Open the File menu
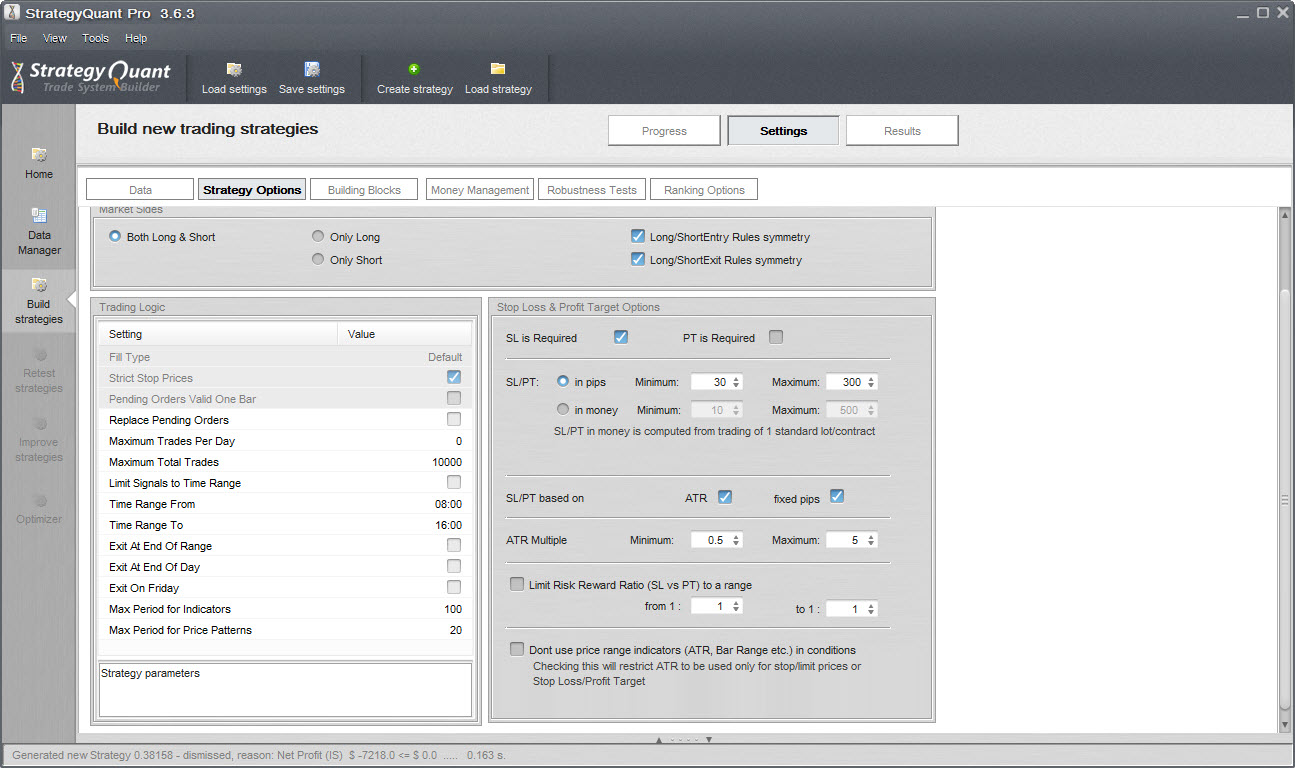 pos(19,38)
